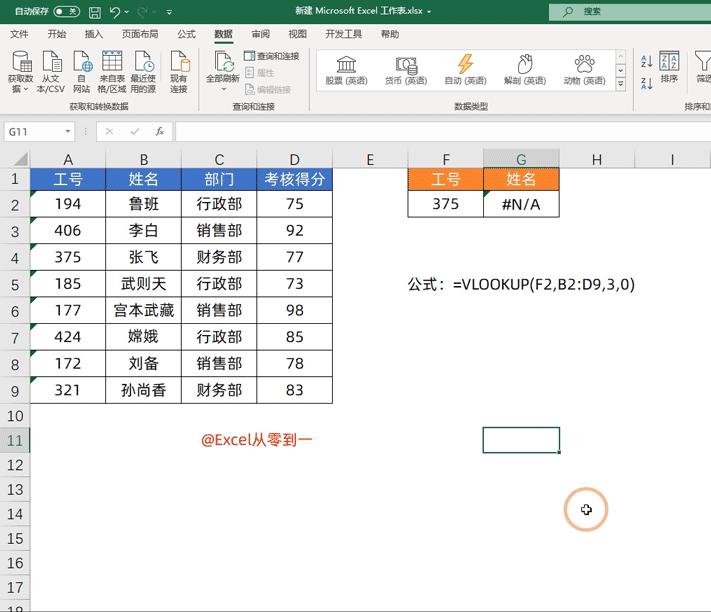The image size is (711, 612).
Task: Click the Save icon in title bar
Action: coord(94,12)
